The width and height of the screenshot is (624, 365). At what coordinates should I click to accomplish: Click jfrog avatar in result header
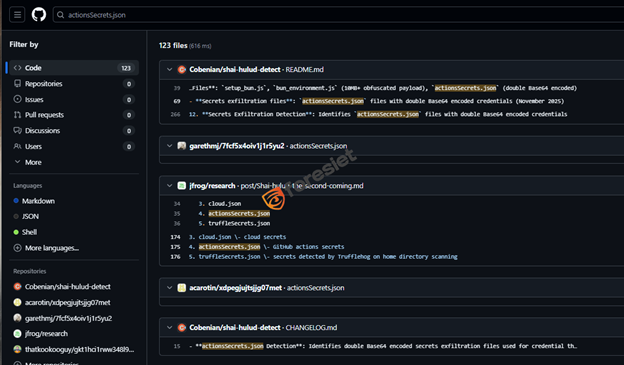click(182, 186)
